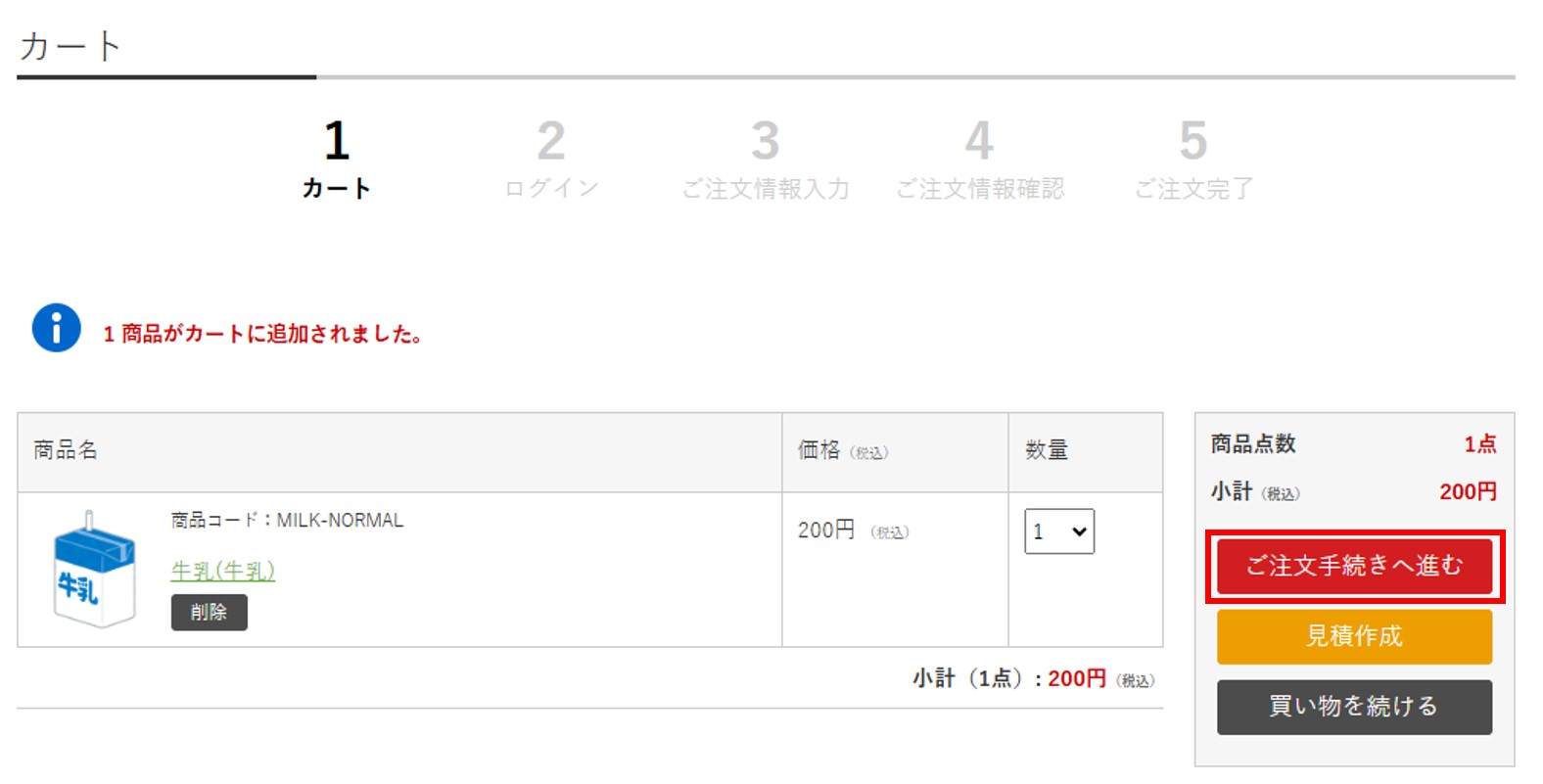Open the milk carton product thumbnail
This screenshot has height=784, width=1543.
93,570
